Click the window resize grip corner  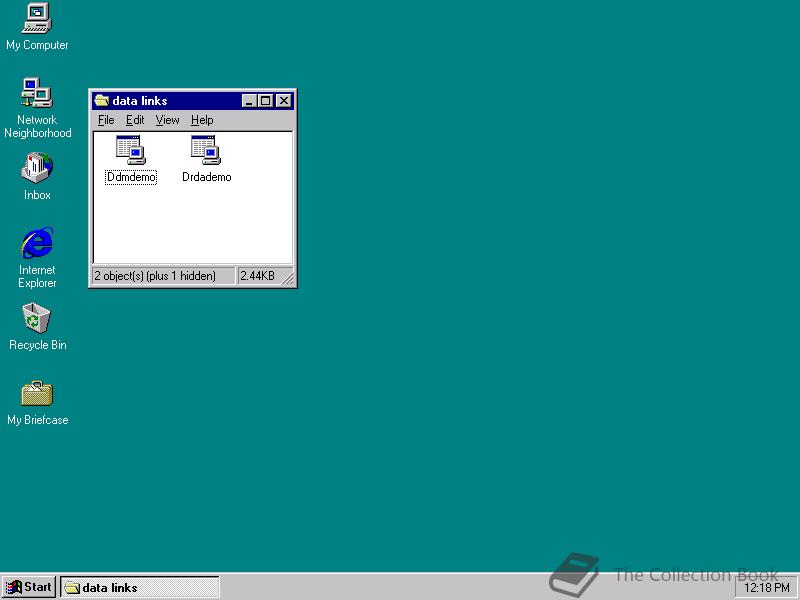[288, 278]
